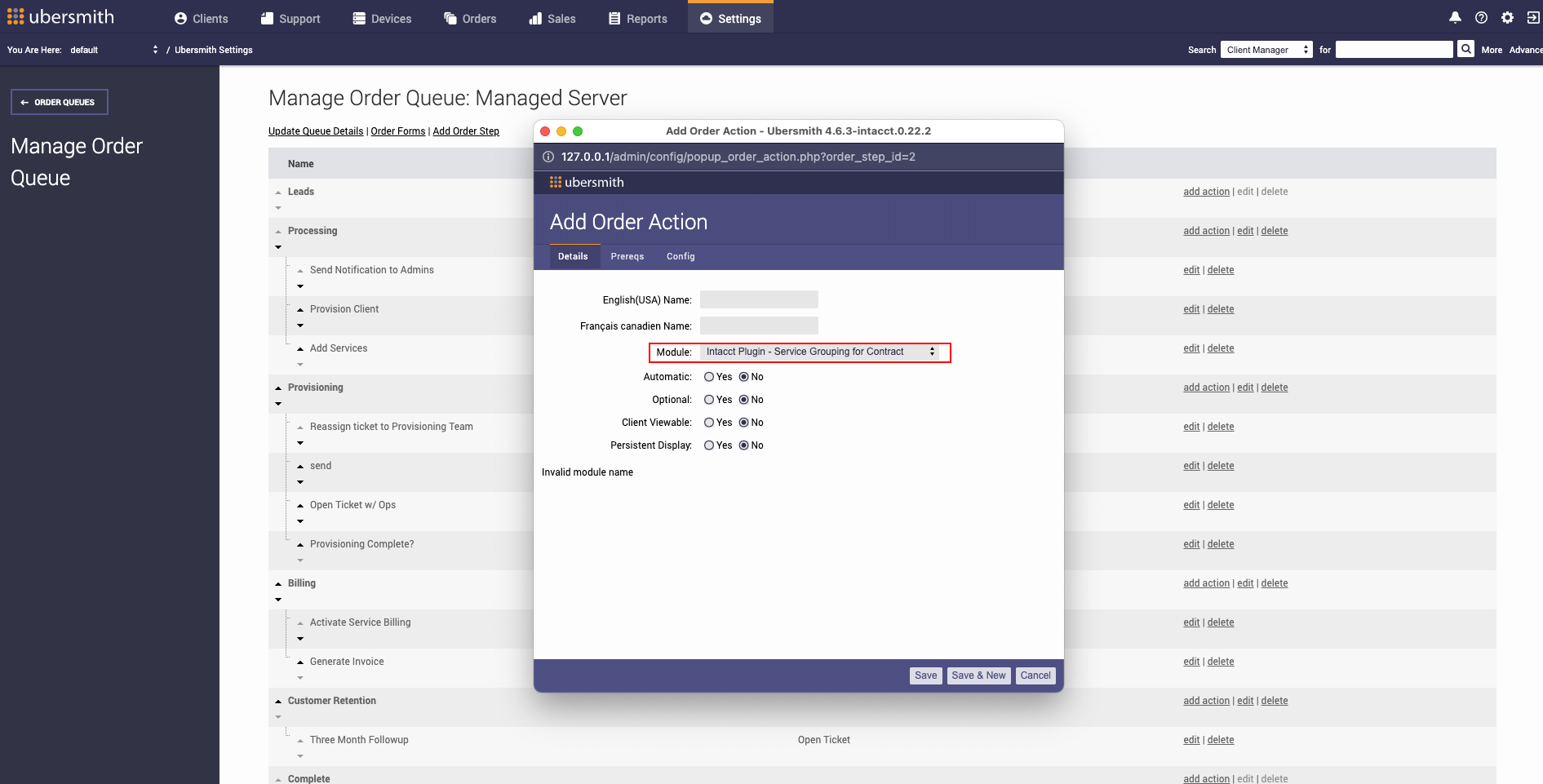Click the English(USA) Name field

pos(759,299)
